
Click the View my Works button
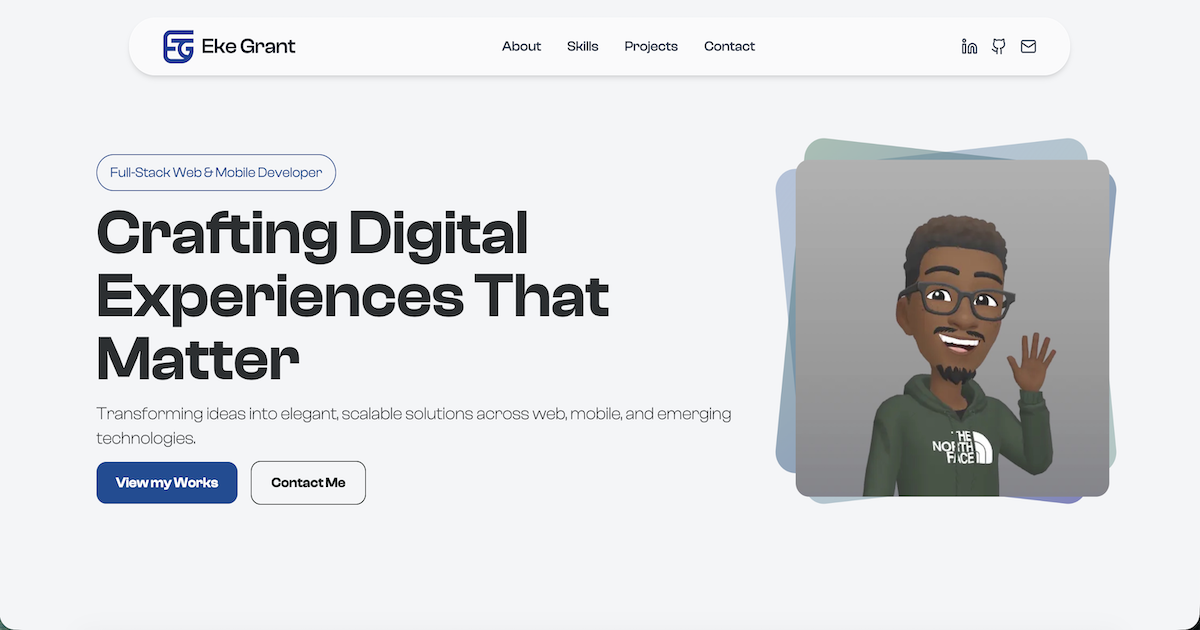[x=167, y=483]
